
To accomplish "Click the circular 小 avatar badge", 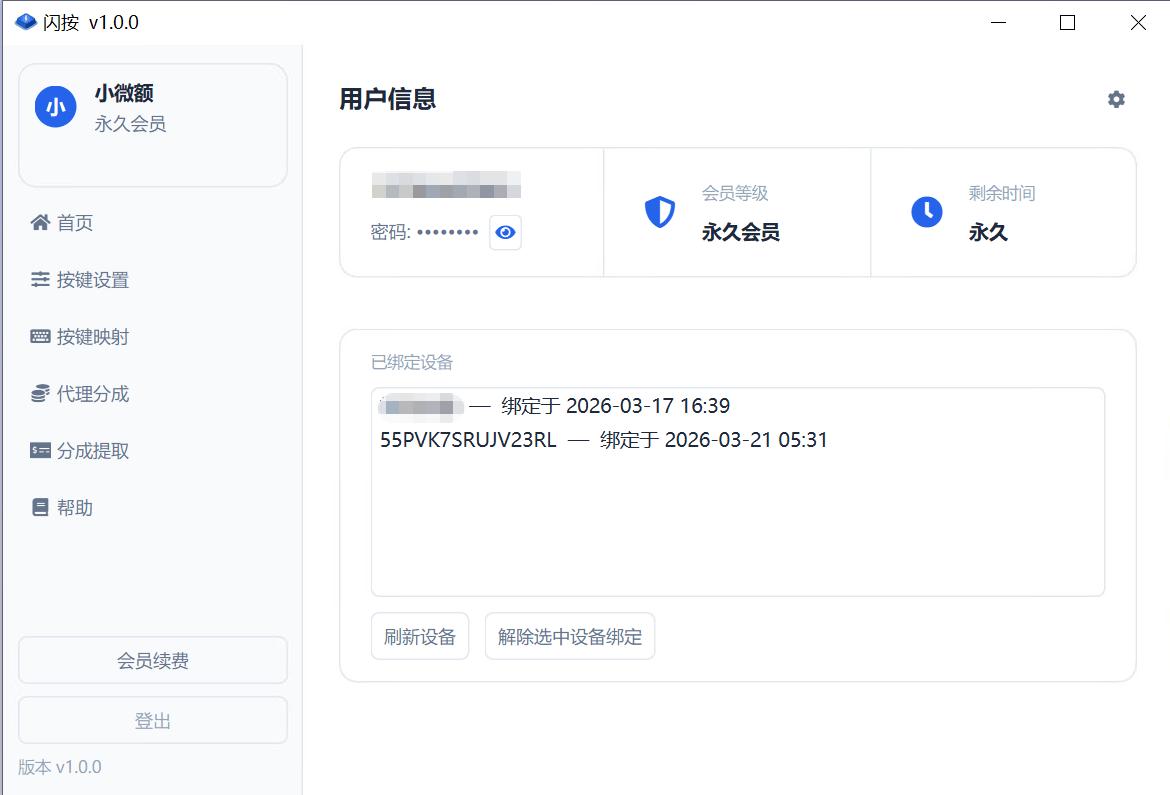I will (x=55, y=106).
